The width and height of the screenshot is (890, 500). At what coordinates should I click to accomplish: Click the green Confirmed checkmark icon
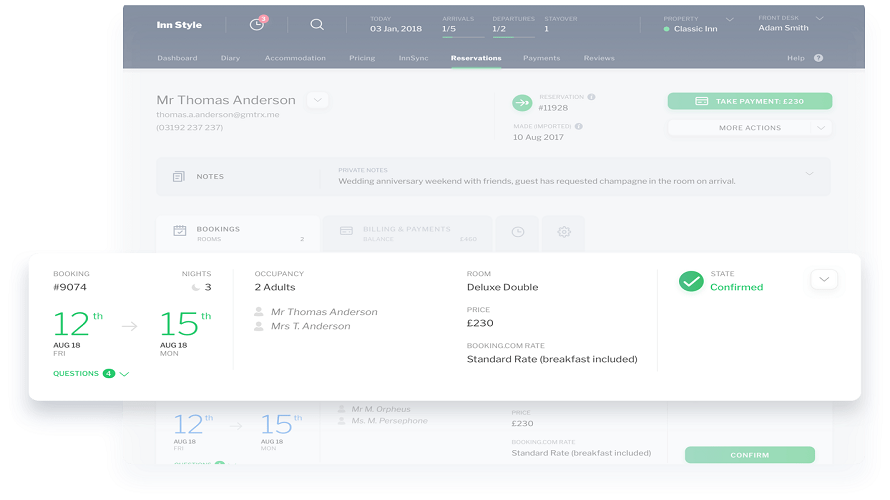tap(691, 281)
